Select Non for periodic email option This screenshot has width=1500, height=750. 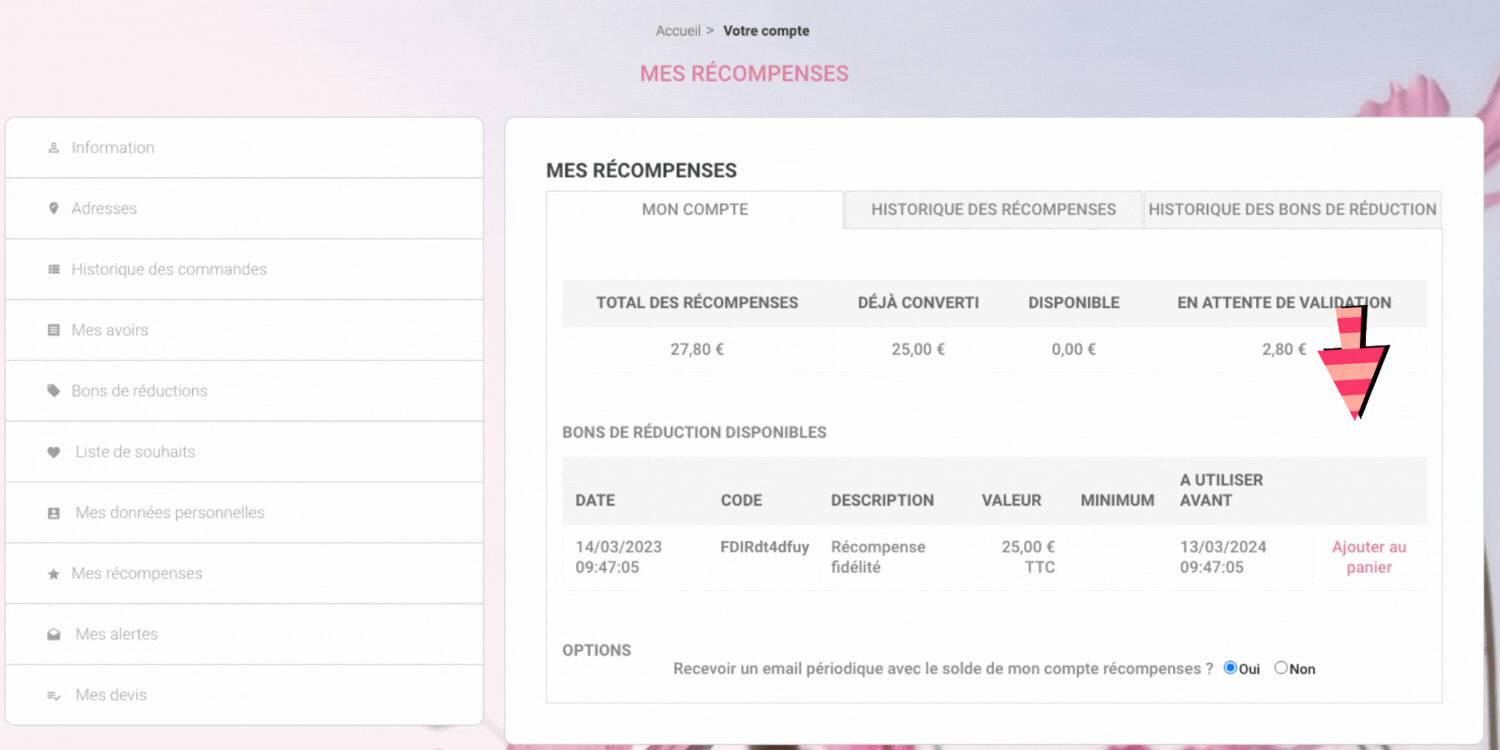click(1281, 668)
